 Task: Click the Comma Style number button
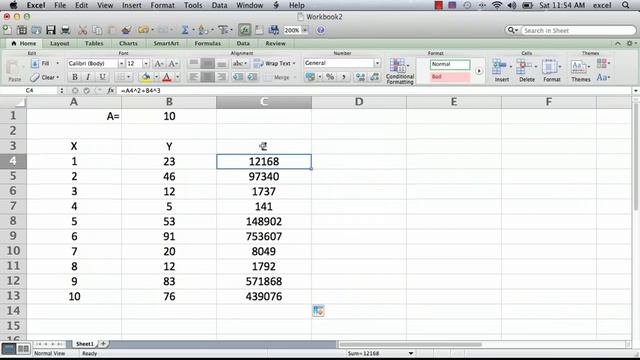coord(343,77)
